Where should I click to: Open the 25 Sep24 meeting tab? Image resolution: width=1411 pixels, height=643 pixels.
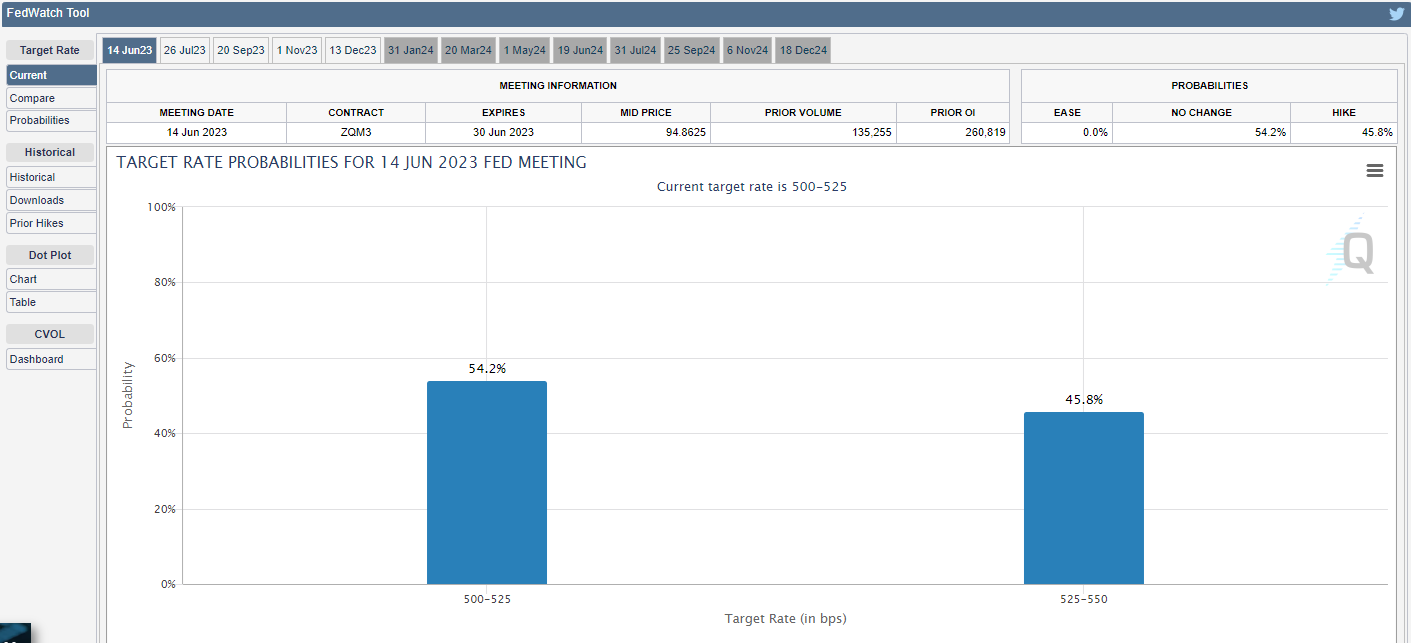[x=692, y=50]
